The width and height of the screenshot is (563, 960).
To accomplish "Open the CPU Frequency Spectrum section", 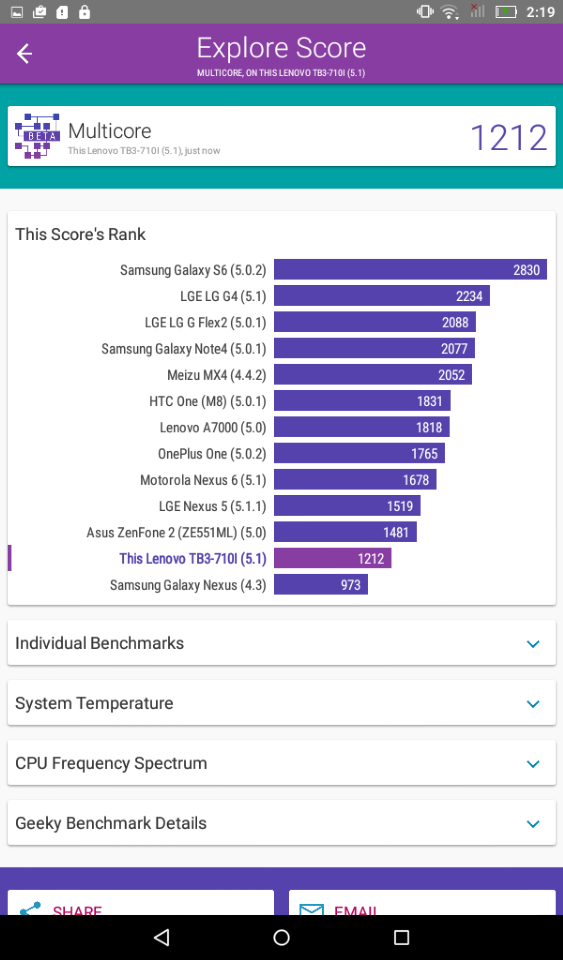I will (x=282, y=763).
